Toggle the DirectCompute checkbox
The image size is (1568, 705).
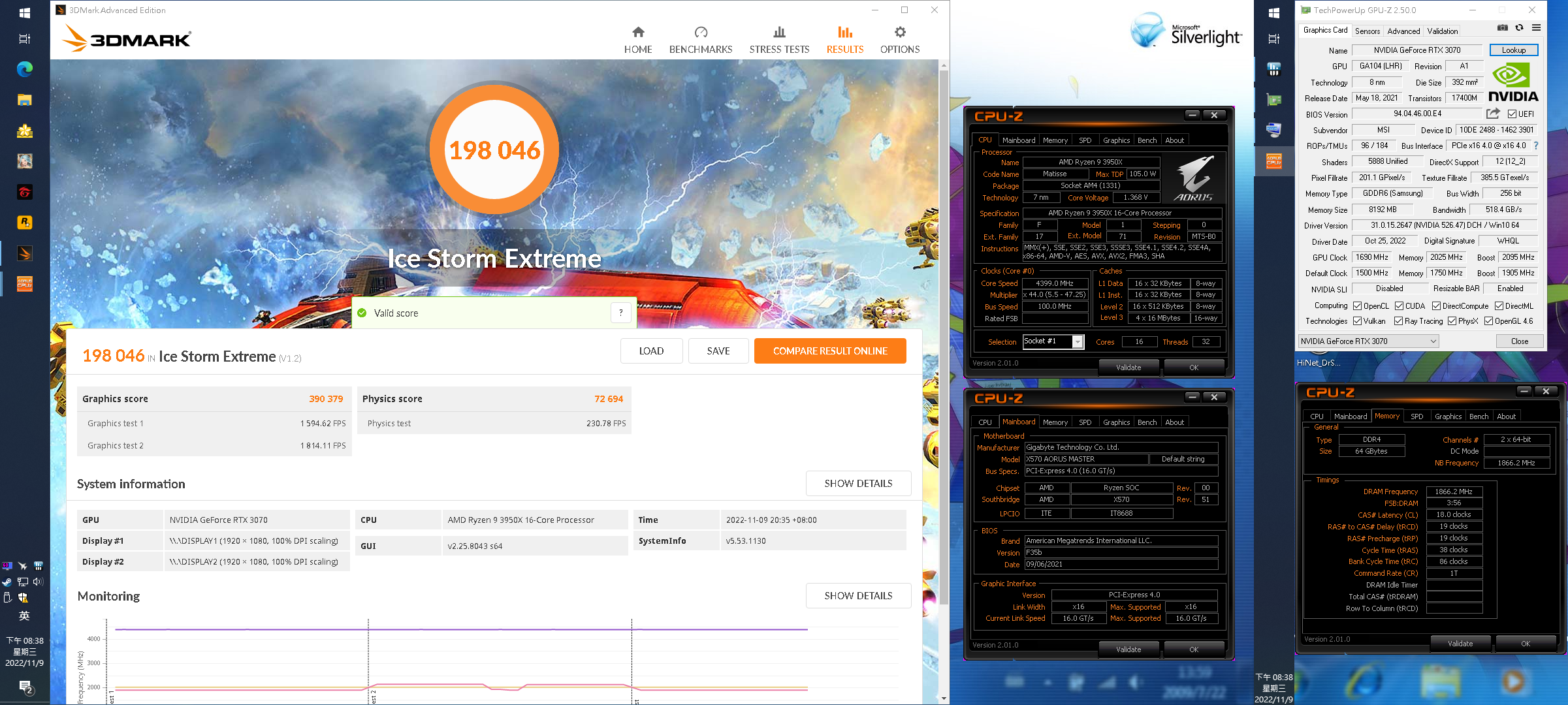tap(1437, 306)
